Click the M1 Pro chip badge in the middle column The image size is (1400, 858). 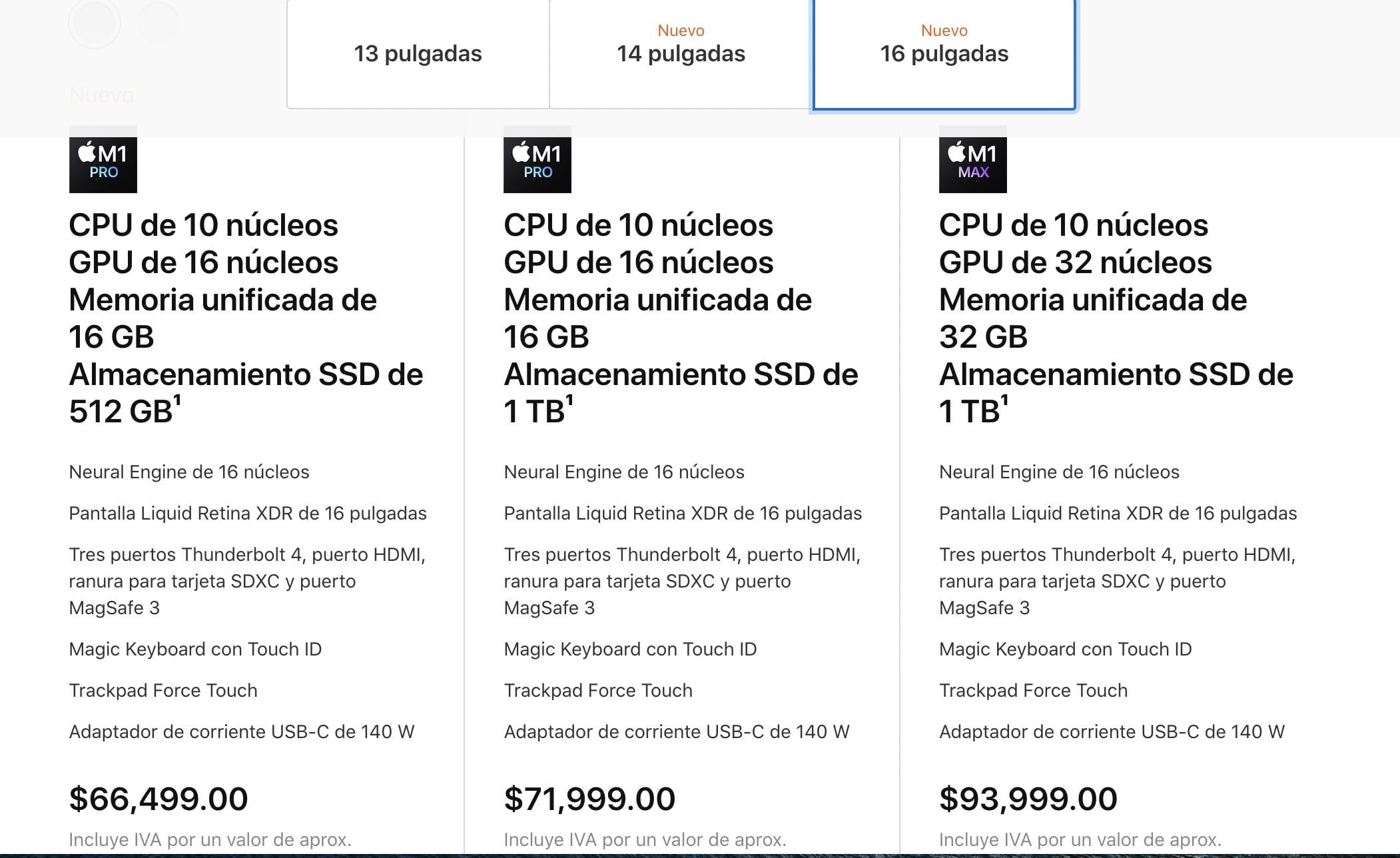(538, 163)
